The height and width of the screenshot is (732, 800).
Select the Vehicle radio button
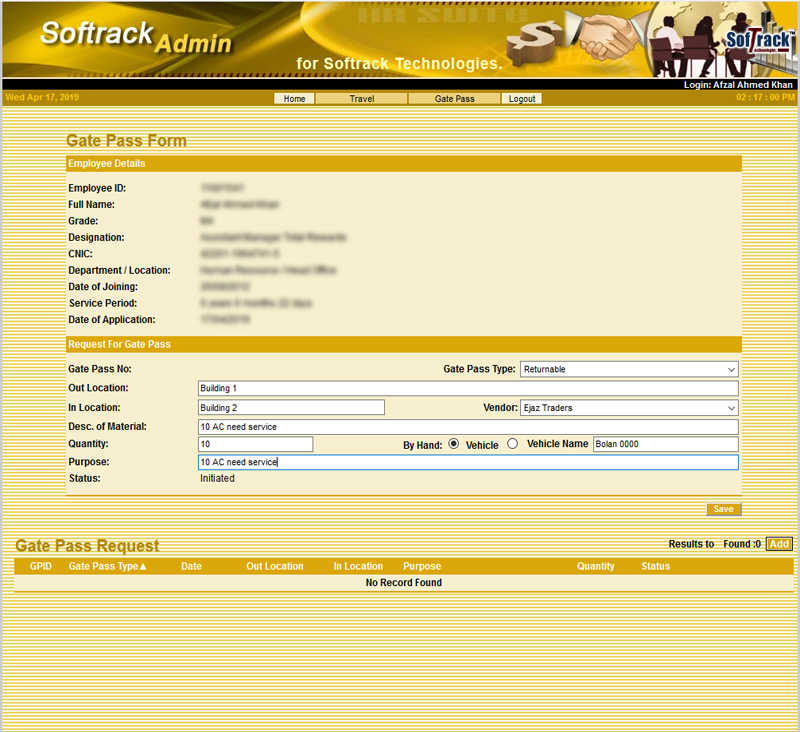click(513, 444)
